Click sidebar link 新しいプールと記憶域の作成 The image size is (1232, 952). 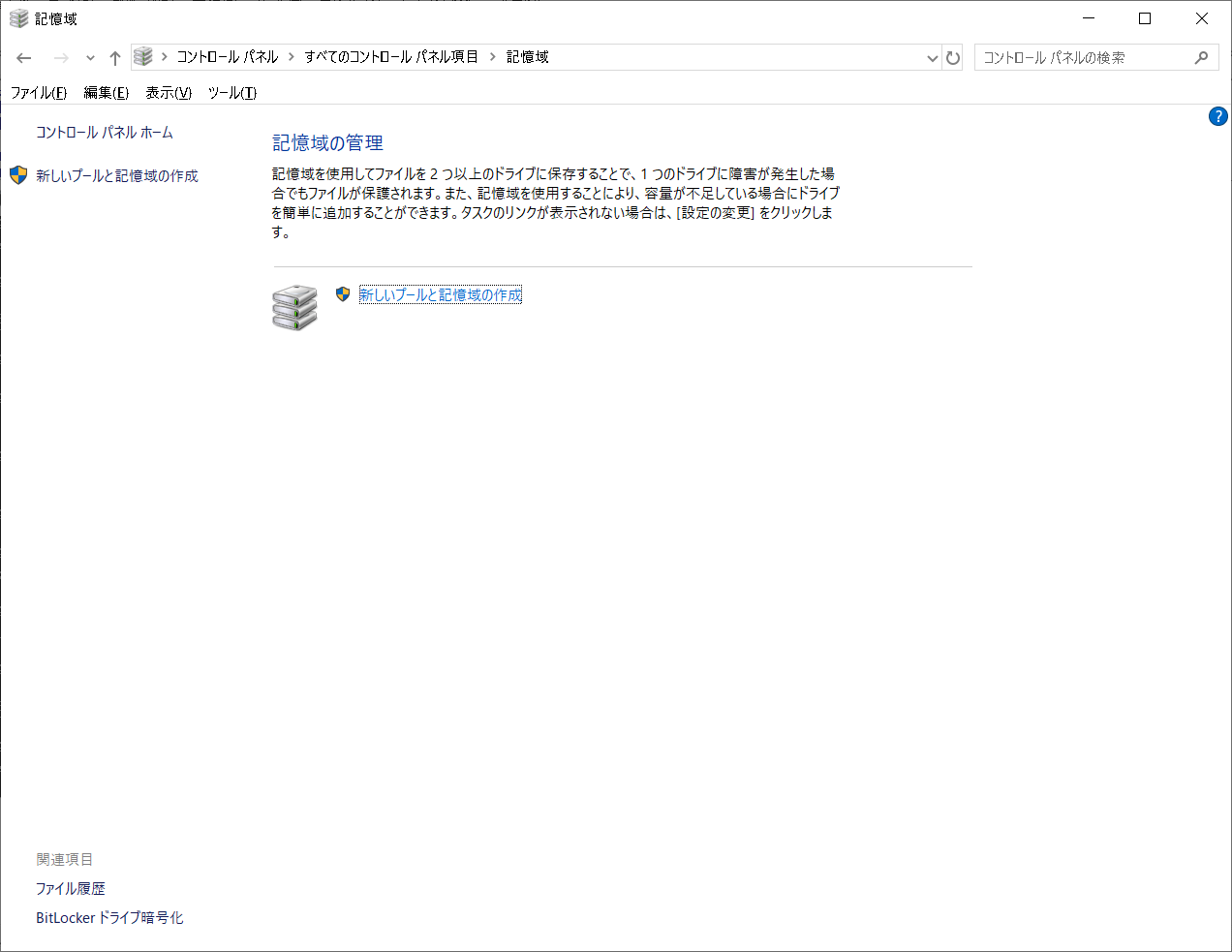point(117,176)
